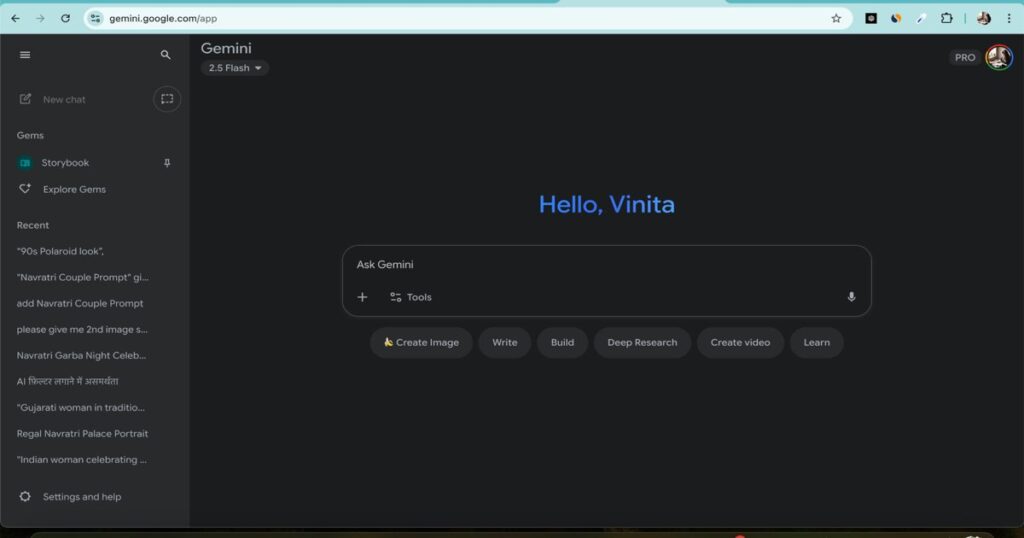Image resolution: width=1024 pixels, height=538 pixels.
Task: Click the plus icon to add files
Action: pos(362,297)
